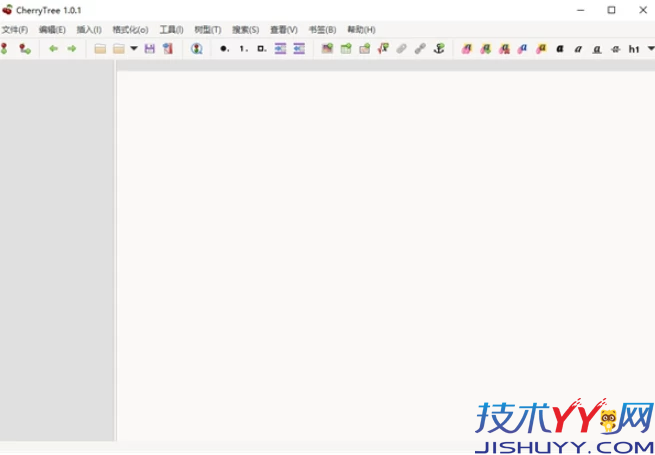Click the add sub-node icon

pyautogui.click(x=25, y=49)
